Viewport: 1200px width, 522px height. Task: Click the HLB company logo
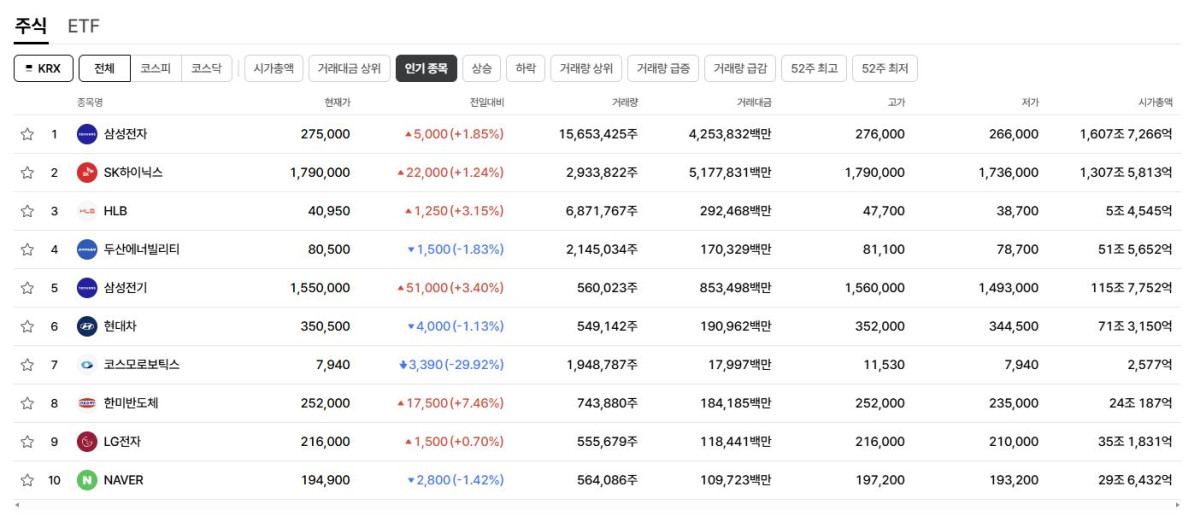[87, 211]
